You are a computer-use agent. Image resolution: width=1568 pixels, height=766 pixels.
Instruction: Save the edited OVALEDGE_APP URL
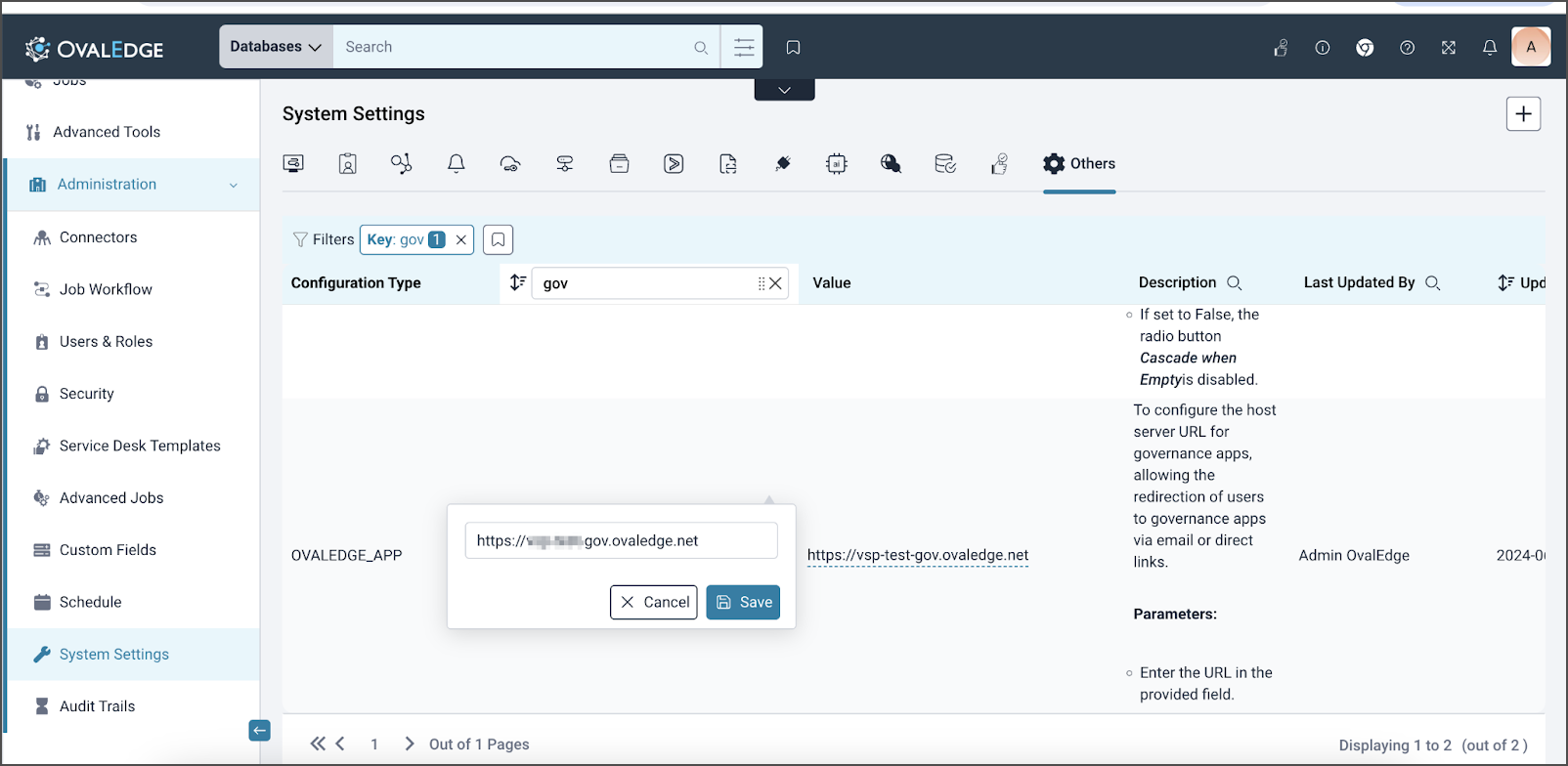[743, 602]
